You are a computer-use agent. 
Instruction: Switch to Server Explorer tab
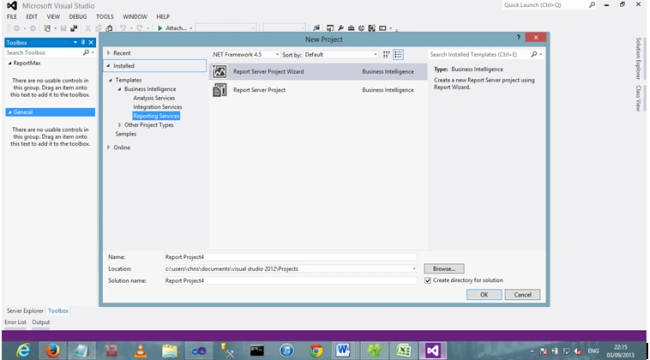[x=25, y=311]
